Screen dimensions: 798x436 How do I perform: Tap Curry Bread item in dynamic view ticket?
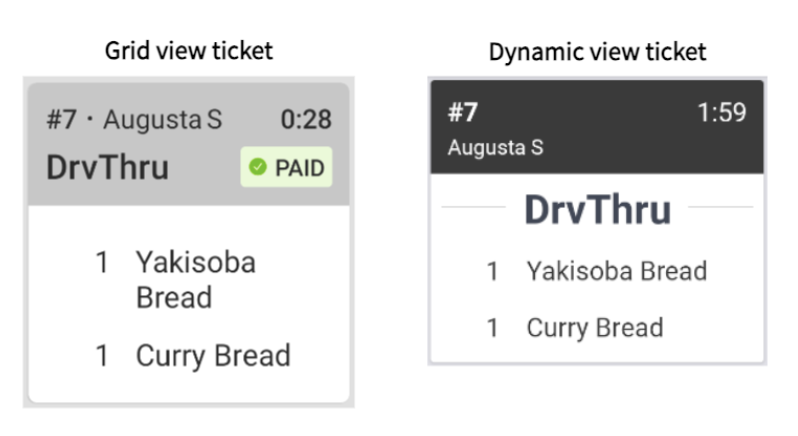[594, 328]
